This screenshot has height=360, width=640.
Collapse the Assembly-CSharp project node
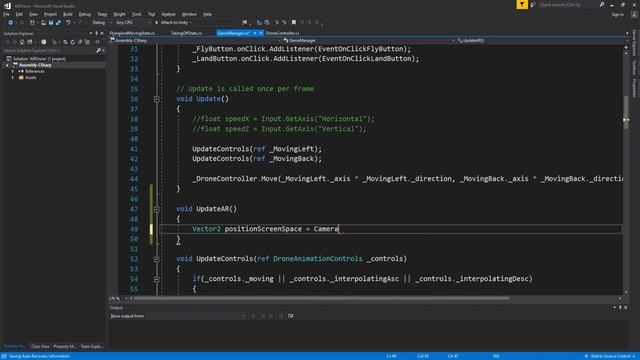(x=7, y=65)
